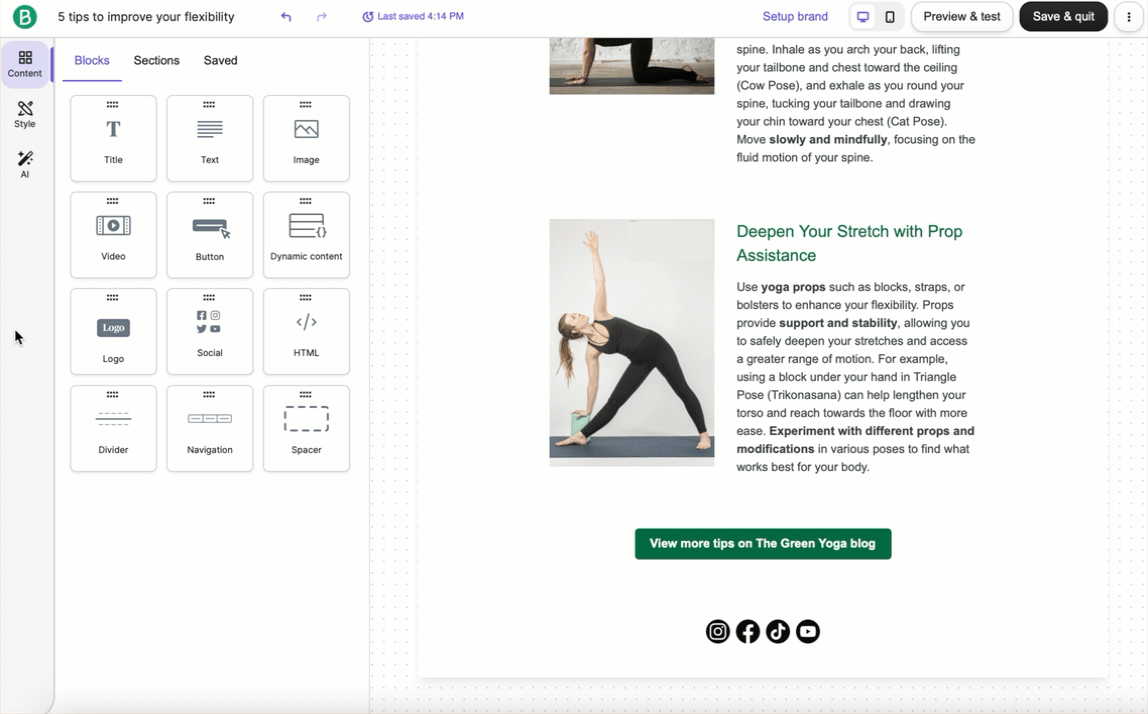This screenshot has width=1148, height=714.
Task: Switch to desktop preview mode
Action: [863, 17]
